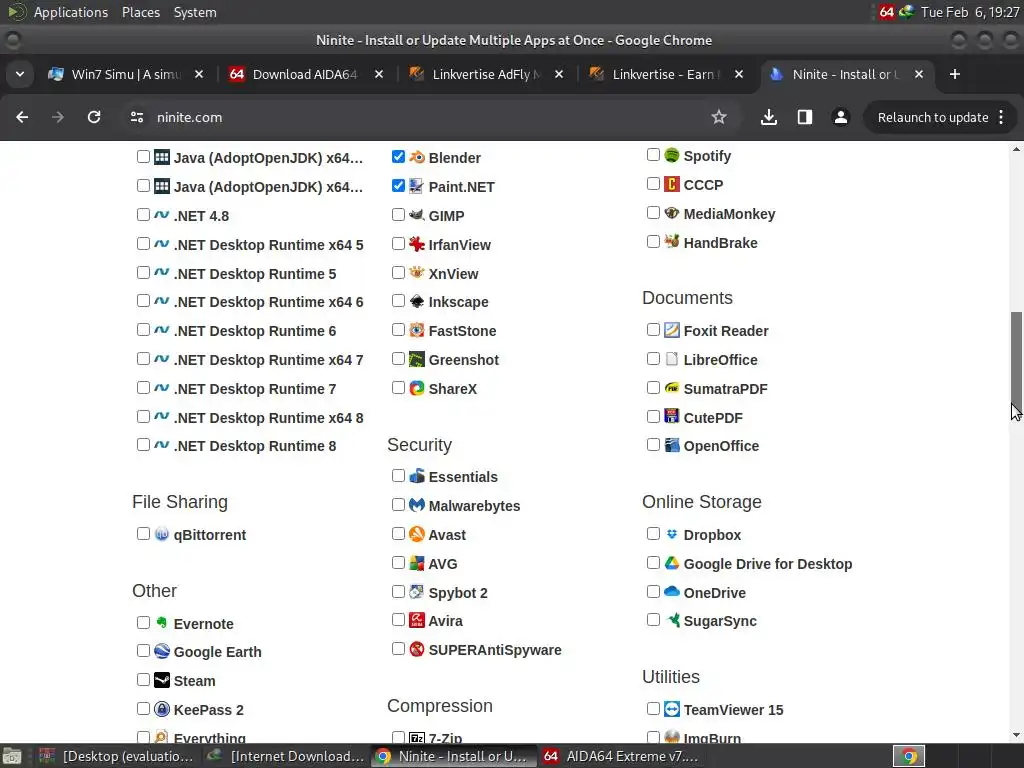1024x768 pixels.
Task: Check the CutePDF checkbox
Action: tap(653, 416)
